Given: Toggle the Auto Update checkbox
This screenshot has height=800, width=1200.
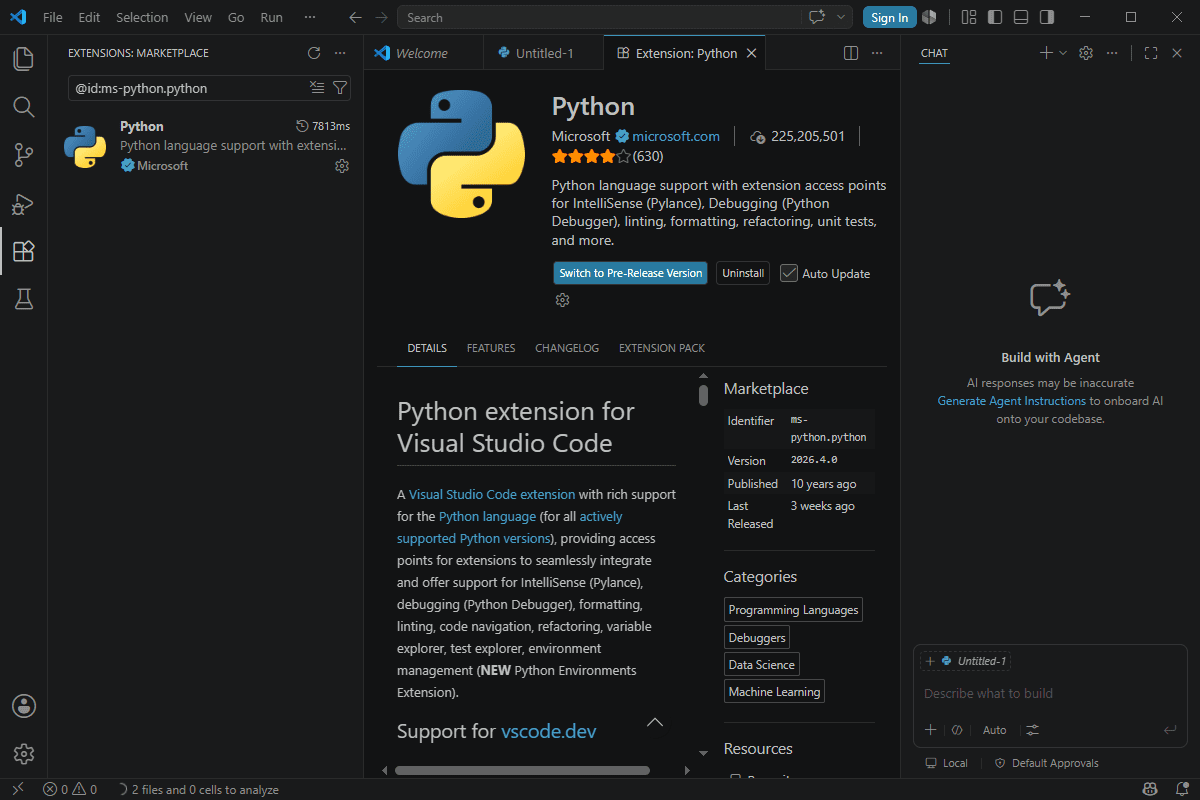Looking at the screenshot, I should [x=789, y=273].
